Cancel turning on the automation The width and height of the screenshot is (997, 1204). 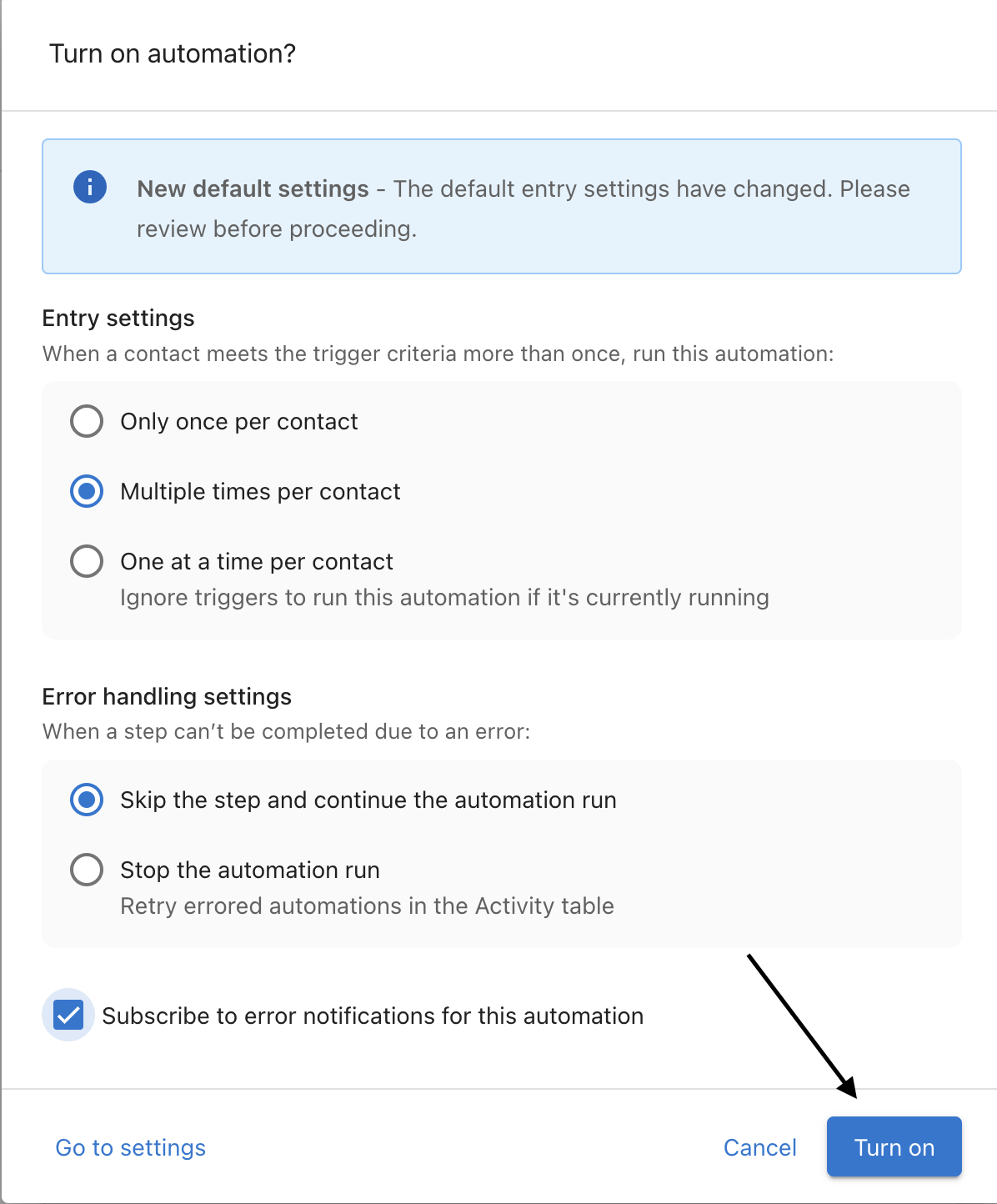(759, 1147)
